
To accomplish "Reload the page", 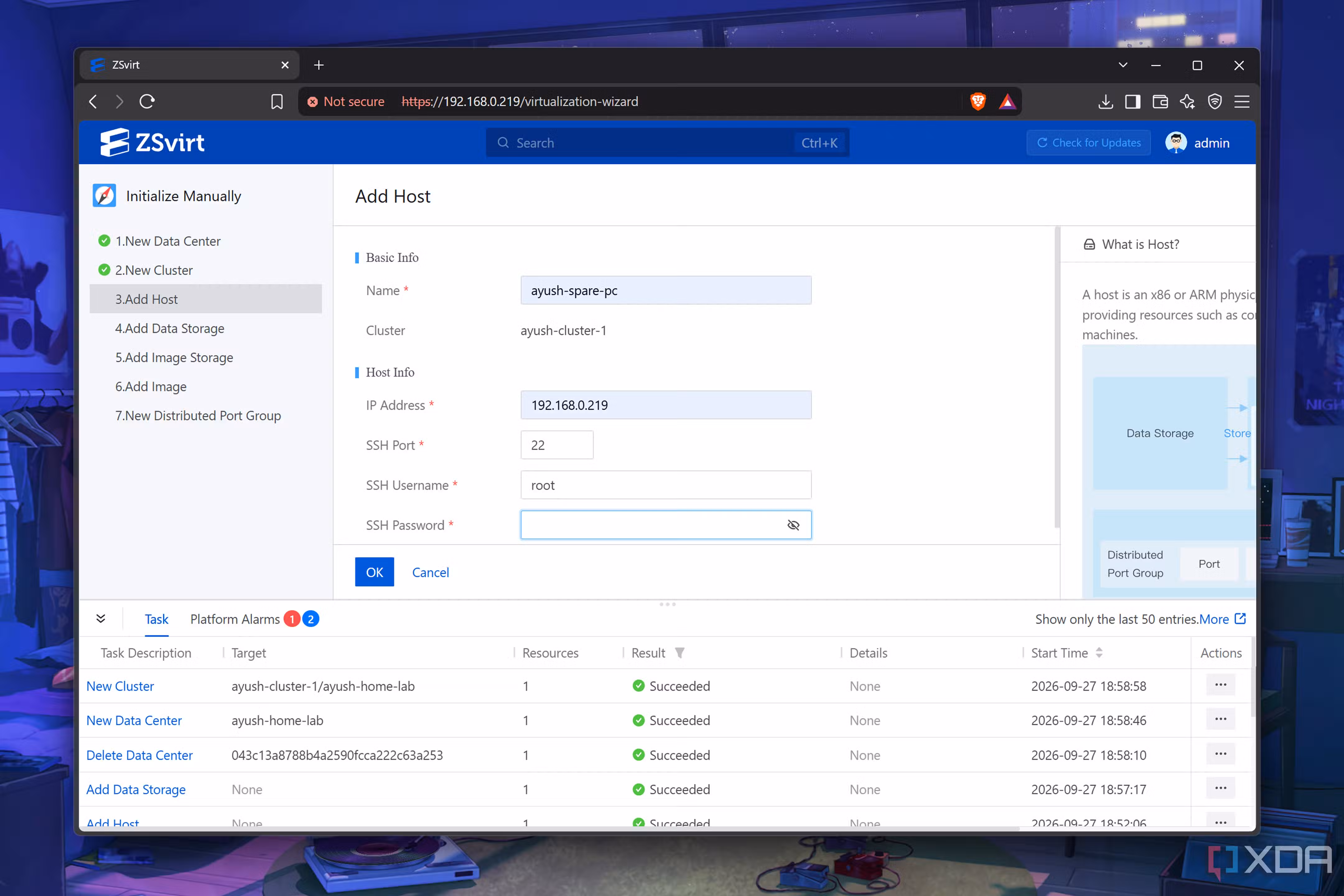I will pos(147,102).
